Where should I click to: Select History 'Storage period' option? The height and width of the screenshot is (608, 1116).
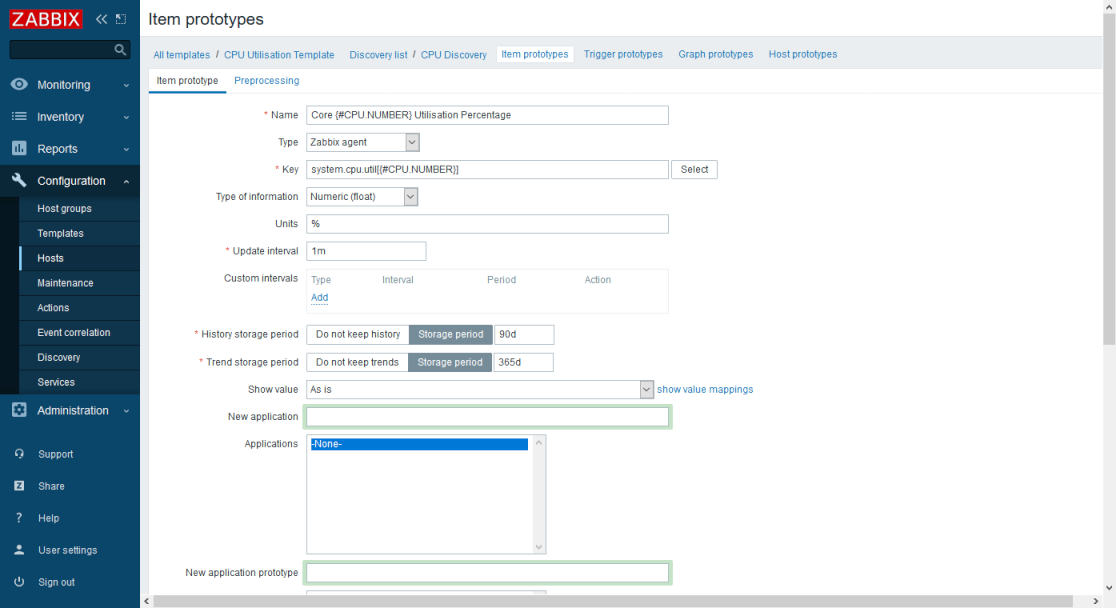coord(451,334)
